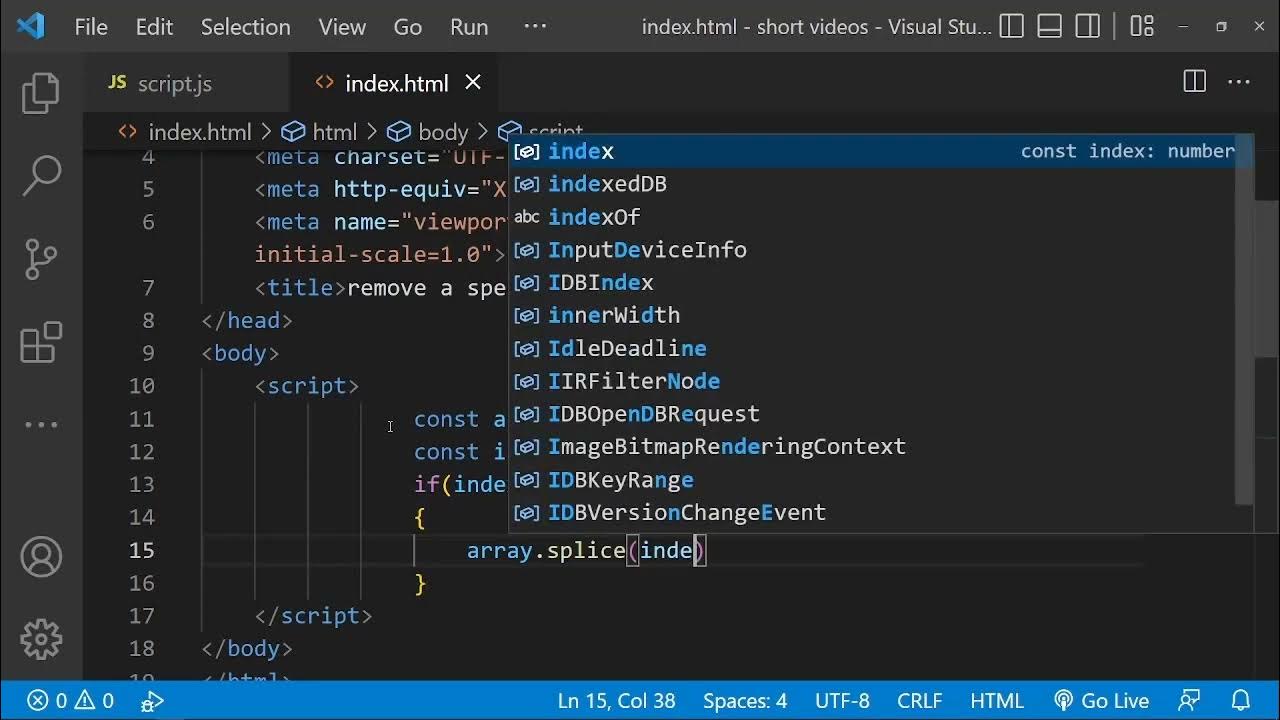Change language mode via HTML status item
The width and height of the screenshot is (1280, 720).
point(997,701)
